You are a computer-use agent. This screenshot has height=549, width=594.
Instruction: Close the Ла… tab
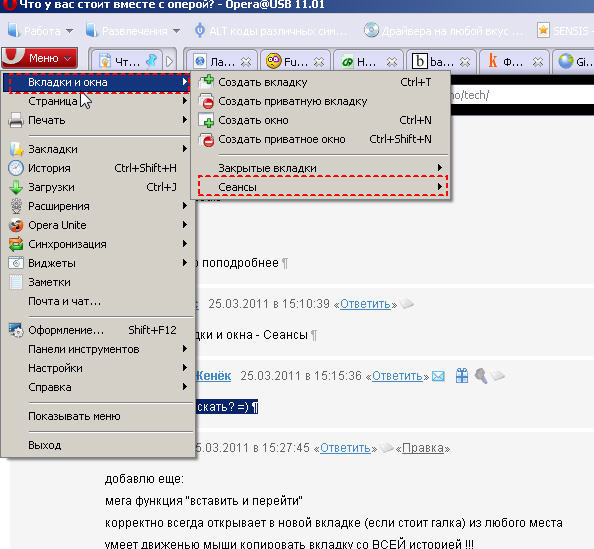246,61
